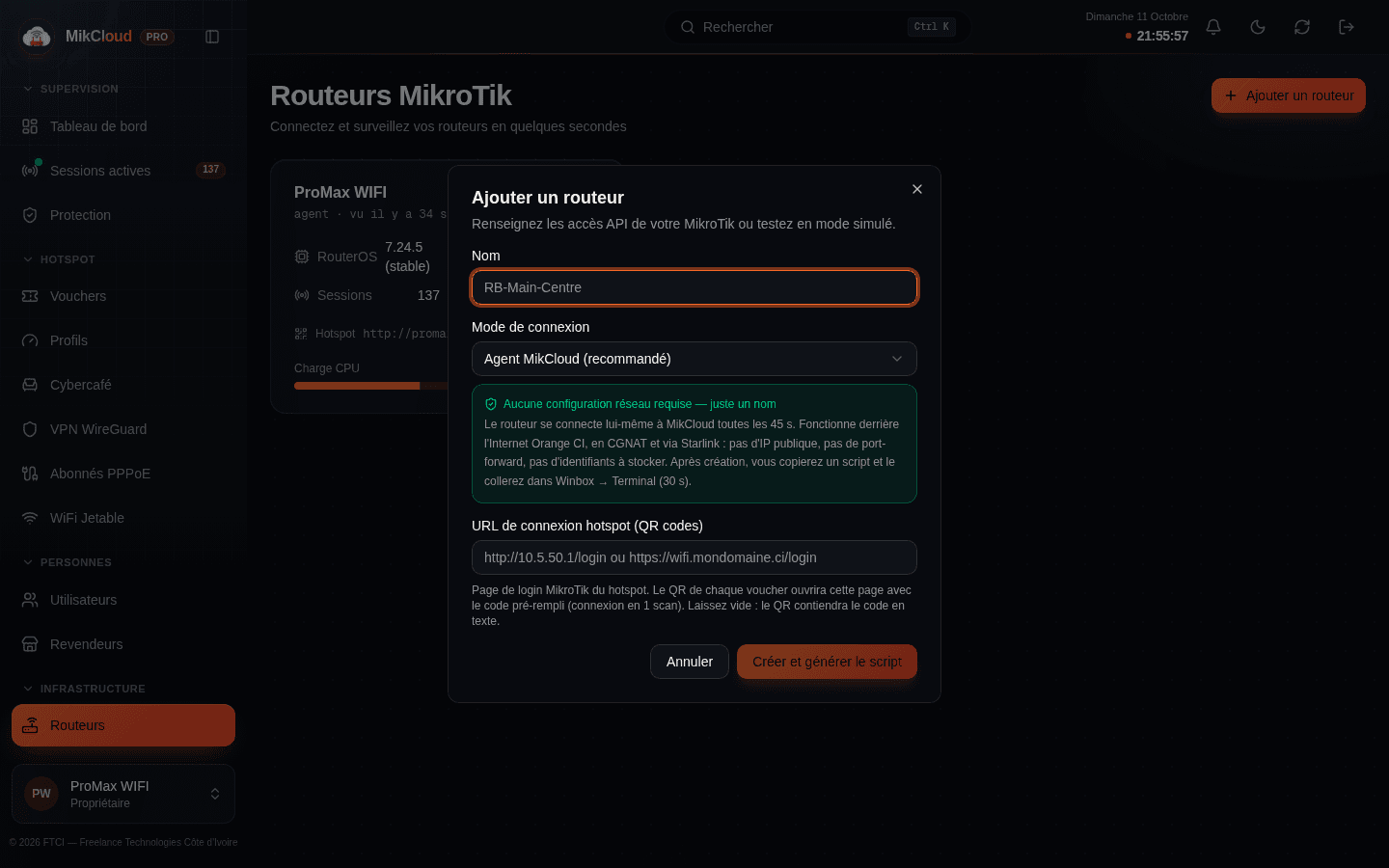Click the Rechercher search box
This screenshot has width=1389, height=868.
tap(818, 27)
